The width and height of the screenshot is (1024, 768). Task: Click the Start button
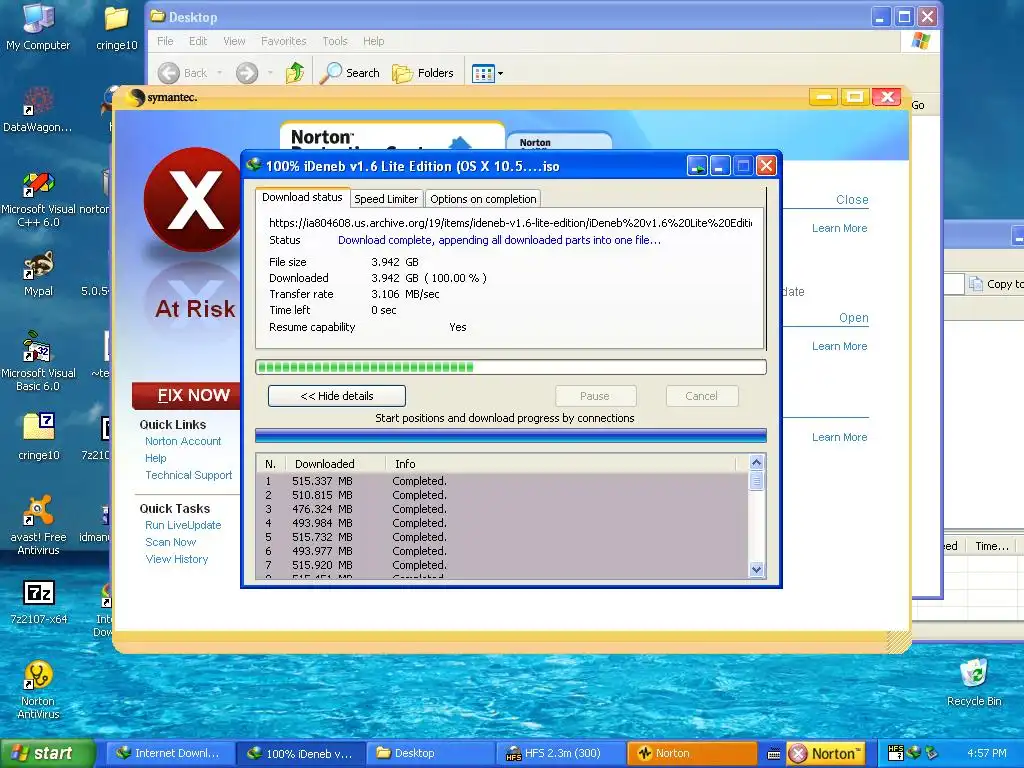pyautogui.click(x=47, y=753)
